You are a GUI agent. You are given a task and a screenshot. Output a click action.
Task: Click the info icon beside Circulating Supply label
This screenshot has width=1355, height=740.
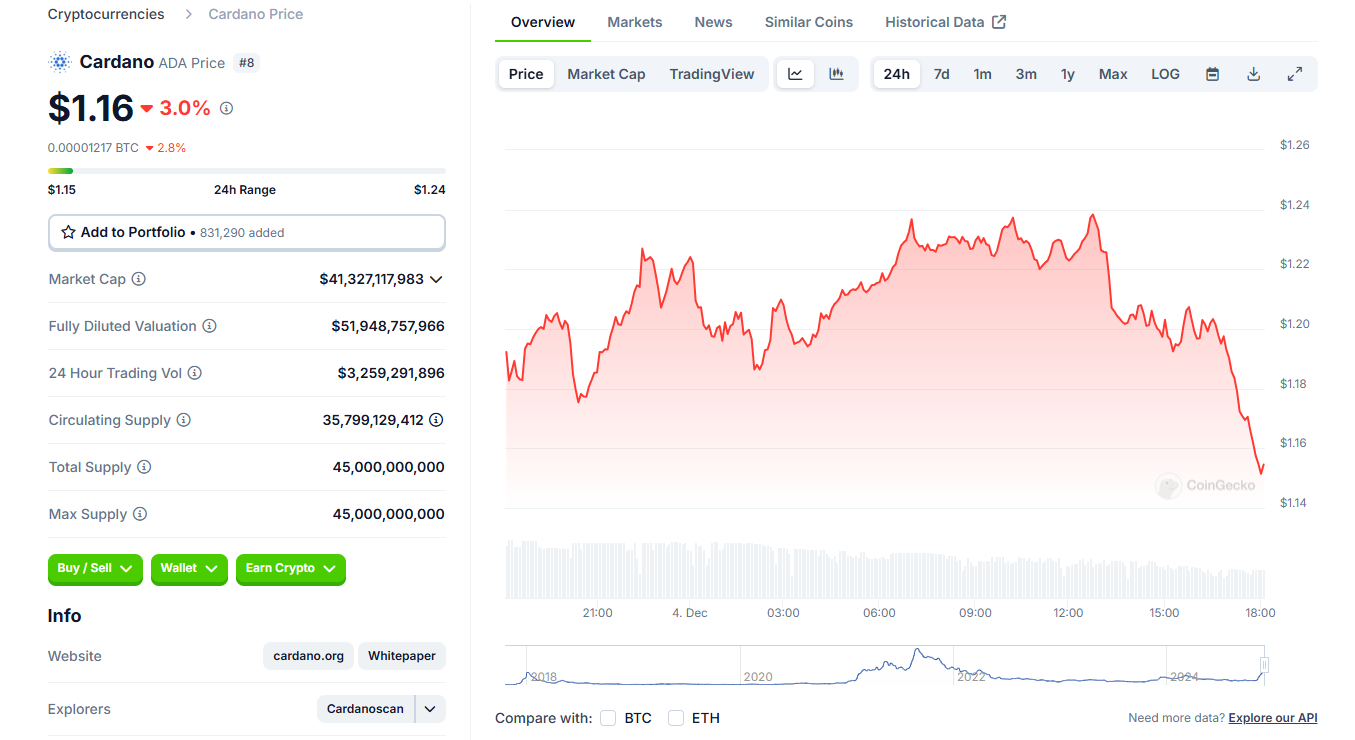pos(184,420)
